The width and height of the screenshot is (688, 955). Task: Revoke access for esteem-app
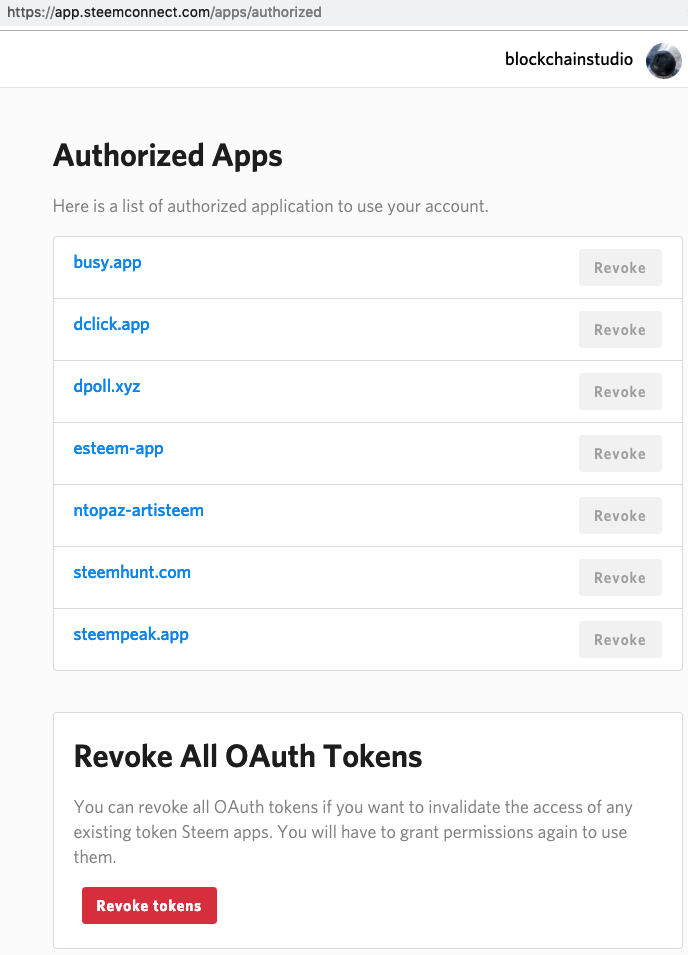pyautogui.click(x=620, y=454)
